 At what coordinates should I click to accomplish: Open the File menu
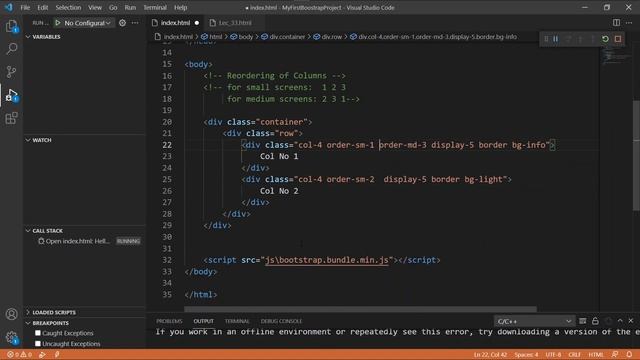pyautogui.click(x=25, y=7)
